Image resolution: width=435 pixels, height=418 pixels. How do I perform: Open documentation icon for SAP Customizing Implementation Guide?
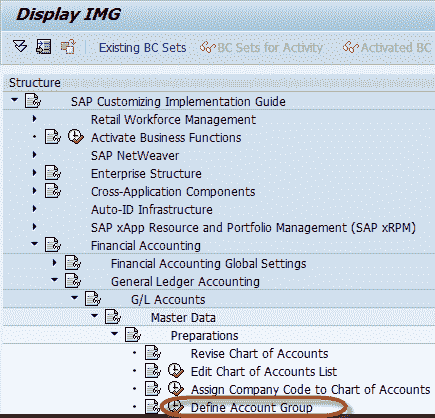(33, 101)
